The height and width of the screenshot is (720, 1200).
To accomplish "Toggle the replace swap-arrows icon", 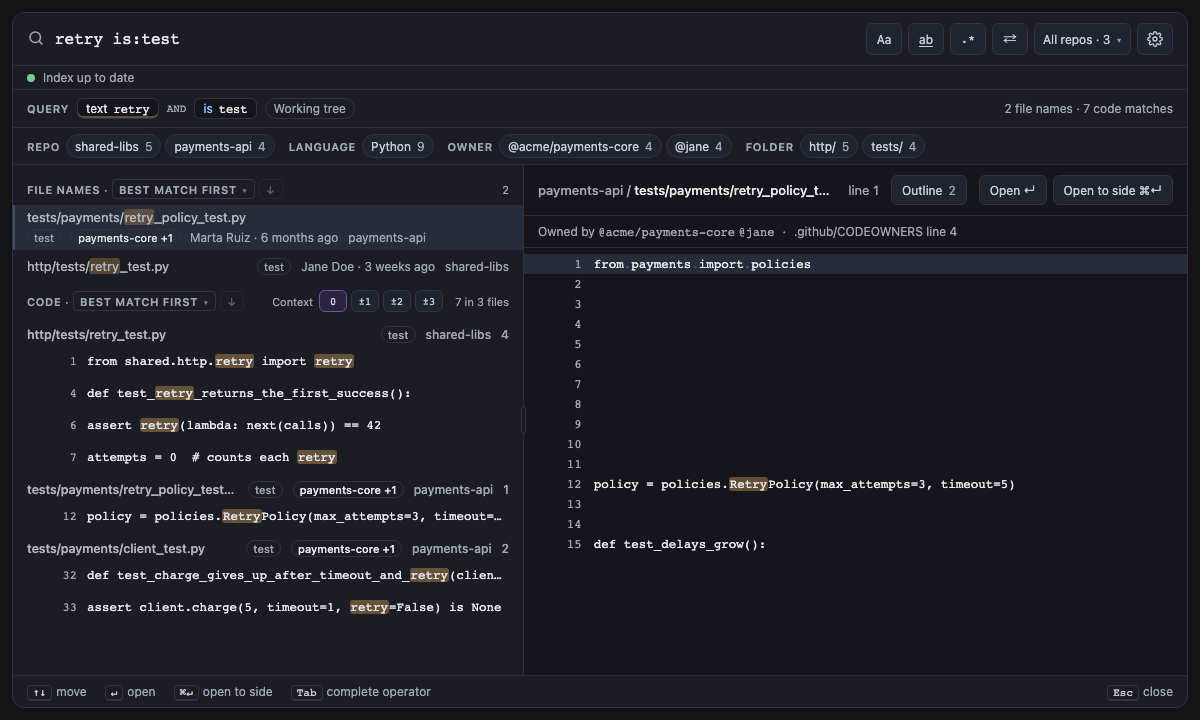I will [x=1010, y=39].
